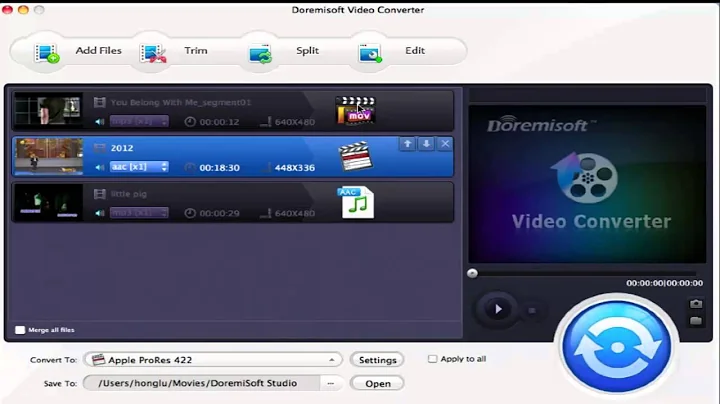Click You Belong With Me_segment01 title
Image resolution: width=720 pixels, height=404 pixels.
[180, 102]
